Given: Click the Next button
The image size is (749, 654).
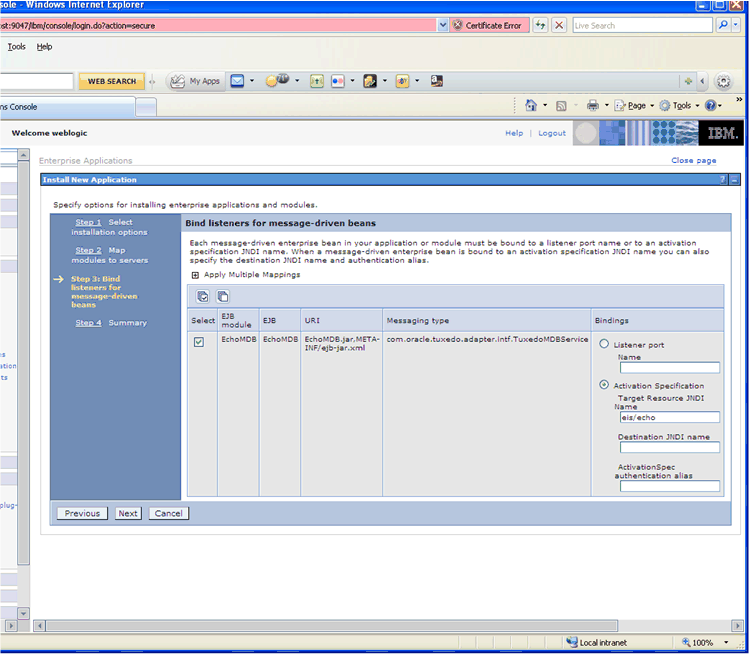Looking at the screenshot, I should coord(128,513).
